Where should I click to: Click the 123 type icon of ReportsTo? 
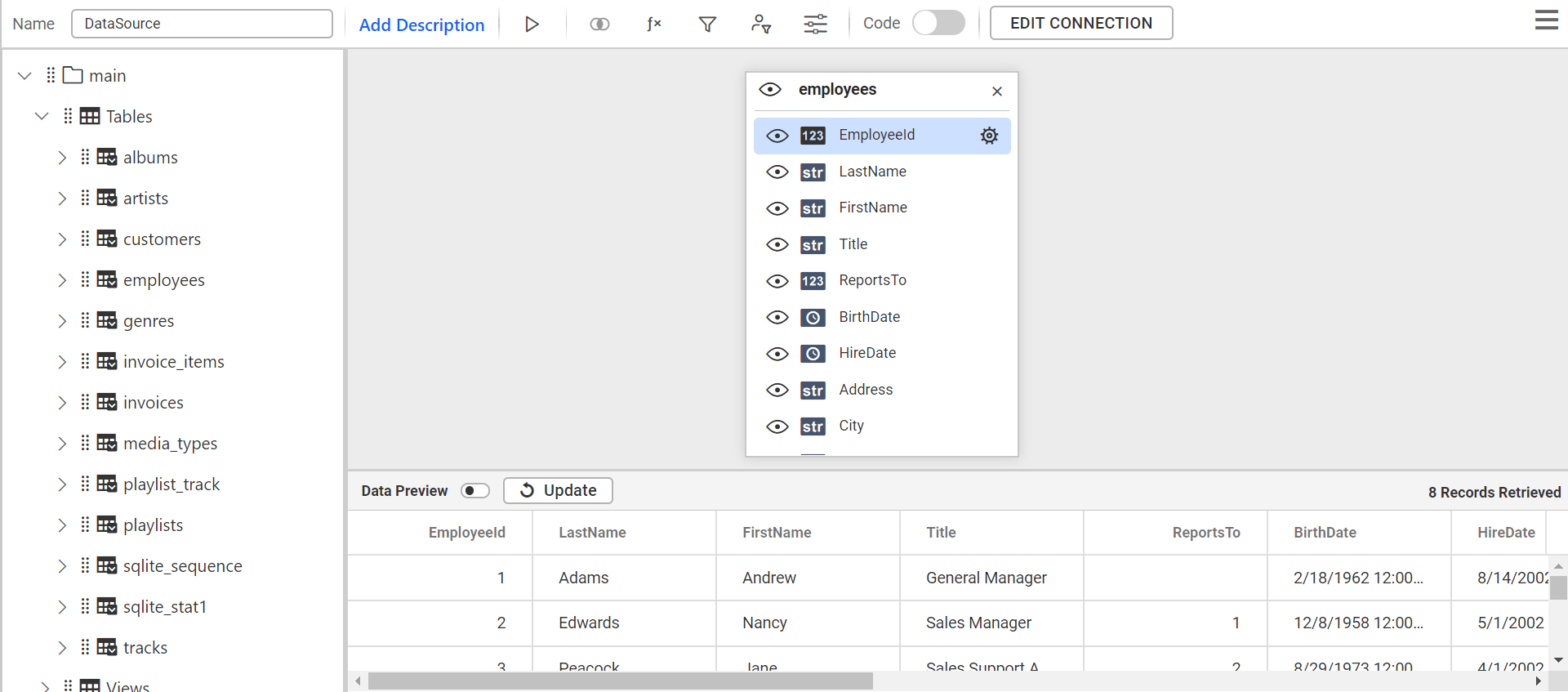(x=813, y=281)
